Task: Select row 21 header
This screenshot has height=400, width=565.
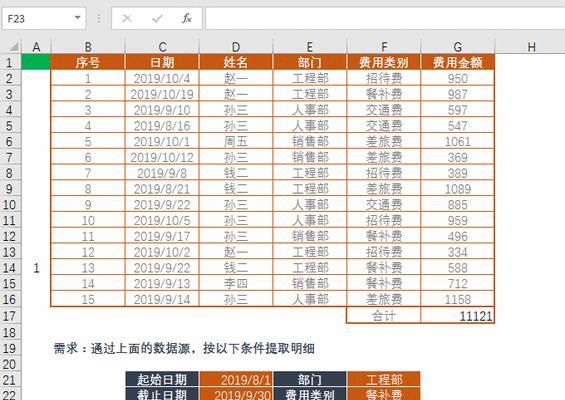Action: 10,380
